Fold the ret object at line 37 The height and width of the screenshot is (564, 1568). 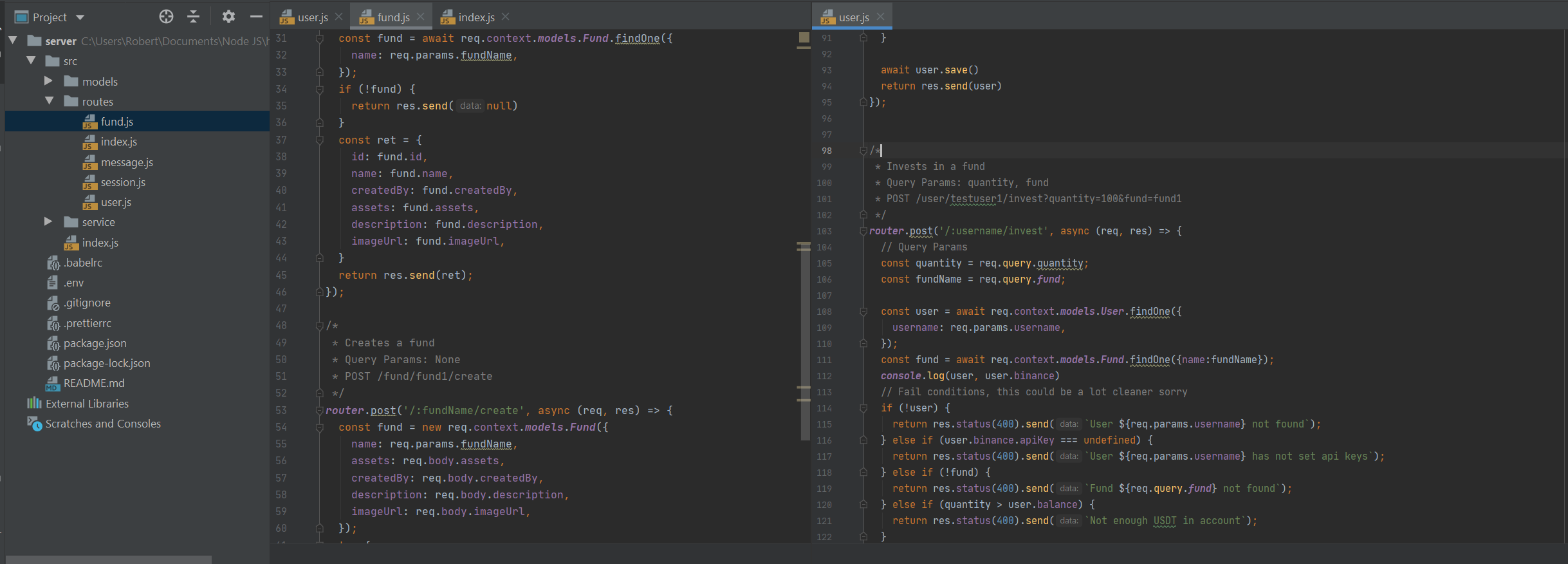coord(320,140)
